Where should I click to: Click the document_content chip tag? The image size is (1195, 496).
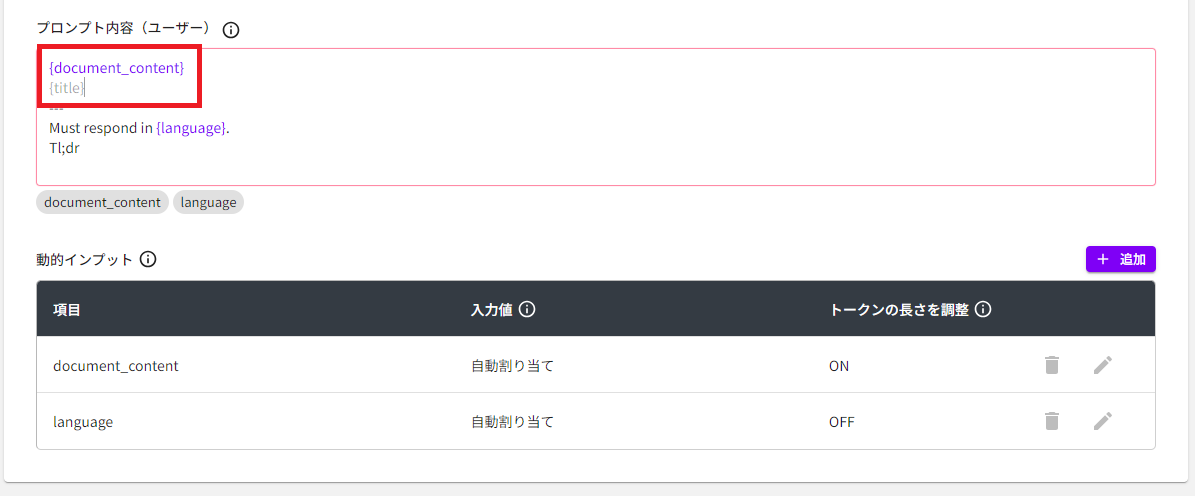(x=102, y=202)
